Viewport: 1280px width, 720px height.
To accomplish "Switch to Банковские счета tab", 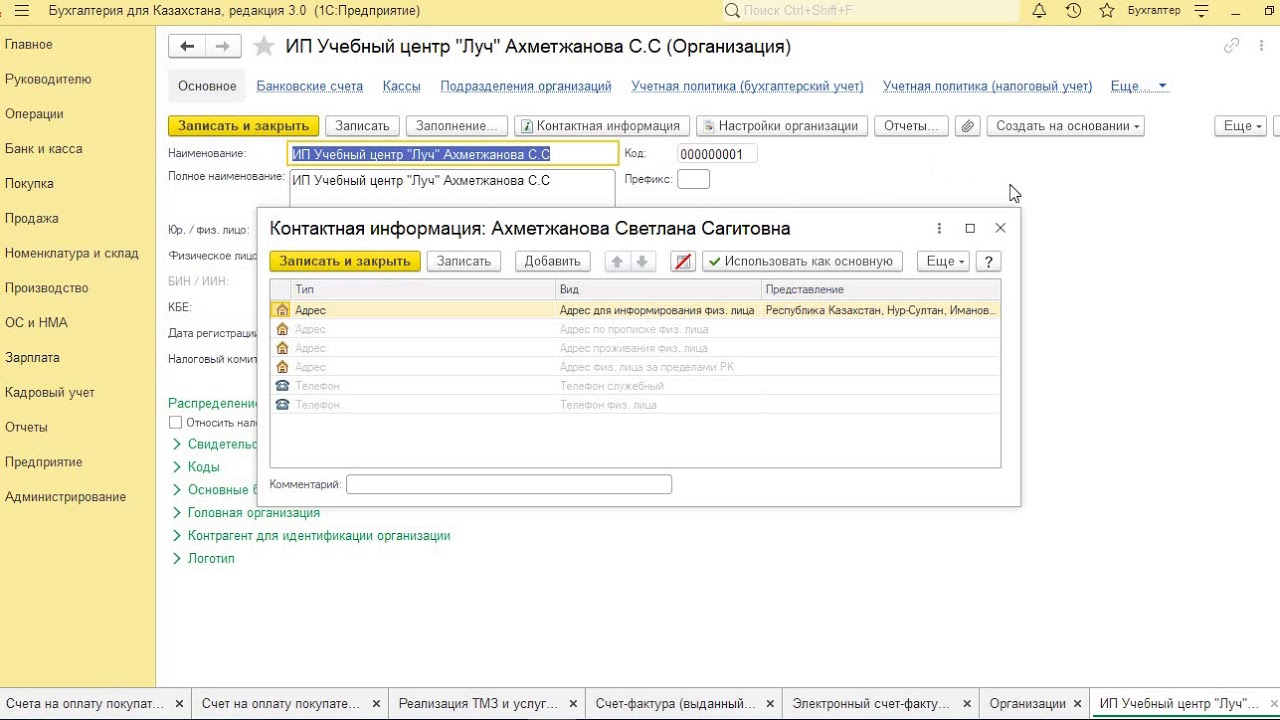I will pos(310,86).
